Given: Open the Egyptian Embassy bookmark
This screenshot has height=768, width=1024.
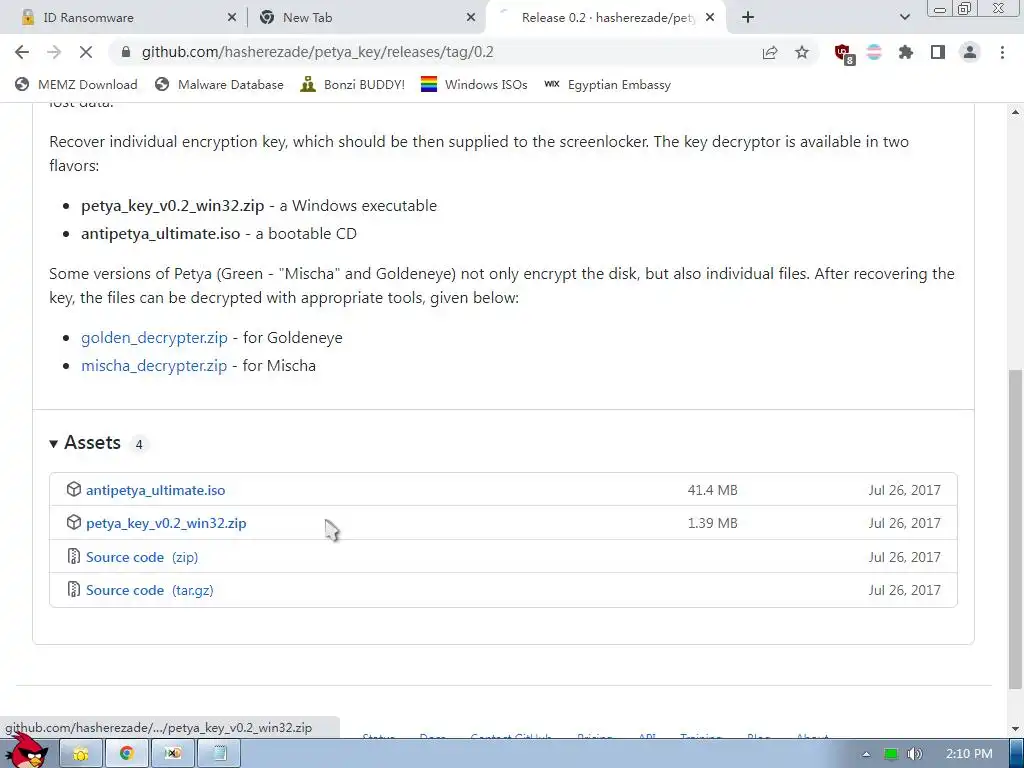Looking at the screenshot, I should point(607,85).
